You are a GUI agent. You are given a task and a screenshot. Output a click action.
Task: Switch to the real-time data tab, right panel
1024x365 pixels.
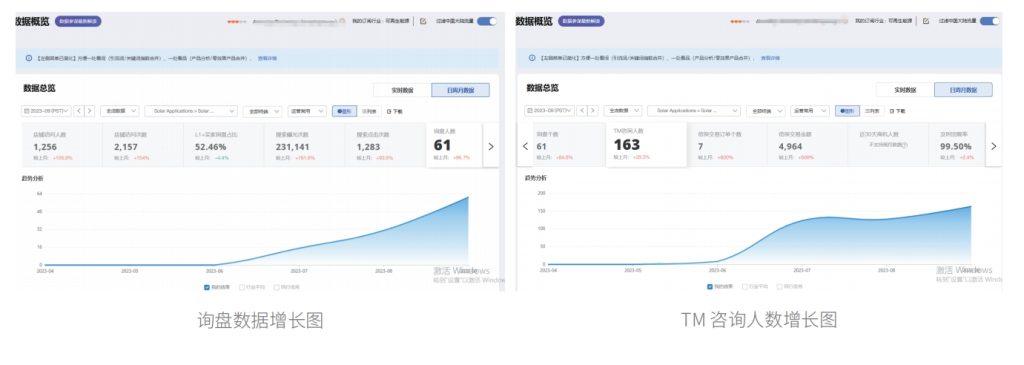point(905,90)
